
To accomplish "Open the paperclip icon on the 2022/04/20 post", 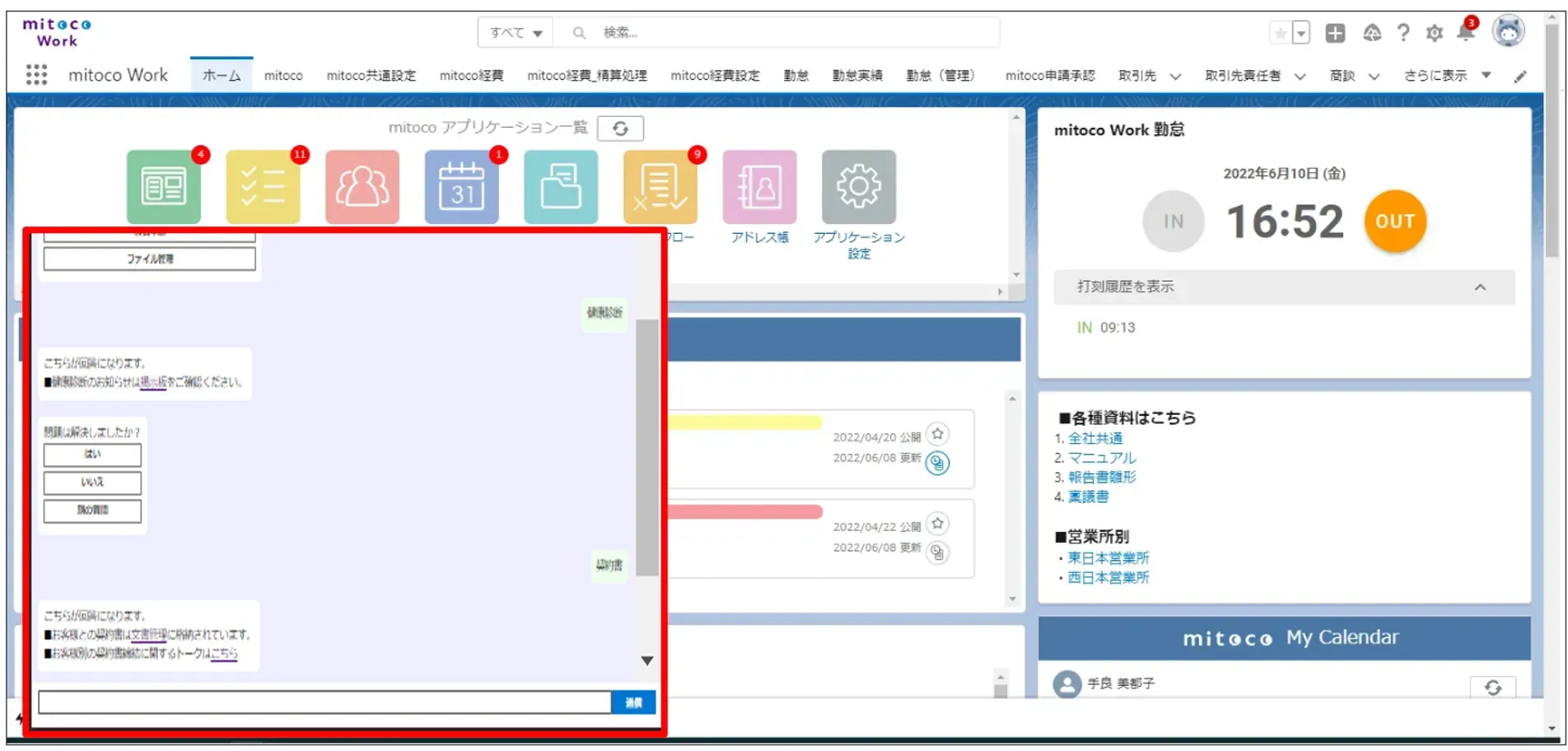I will tap(937, 463).
